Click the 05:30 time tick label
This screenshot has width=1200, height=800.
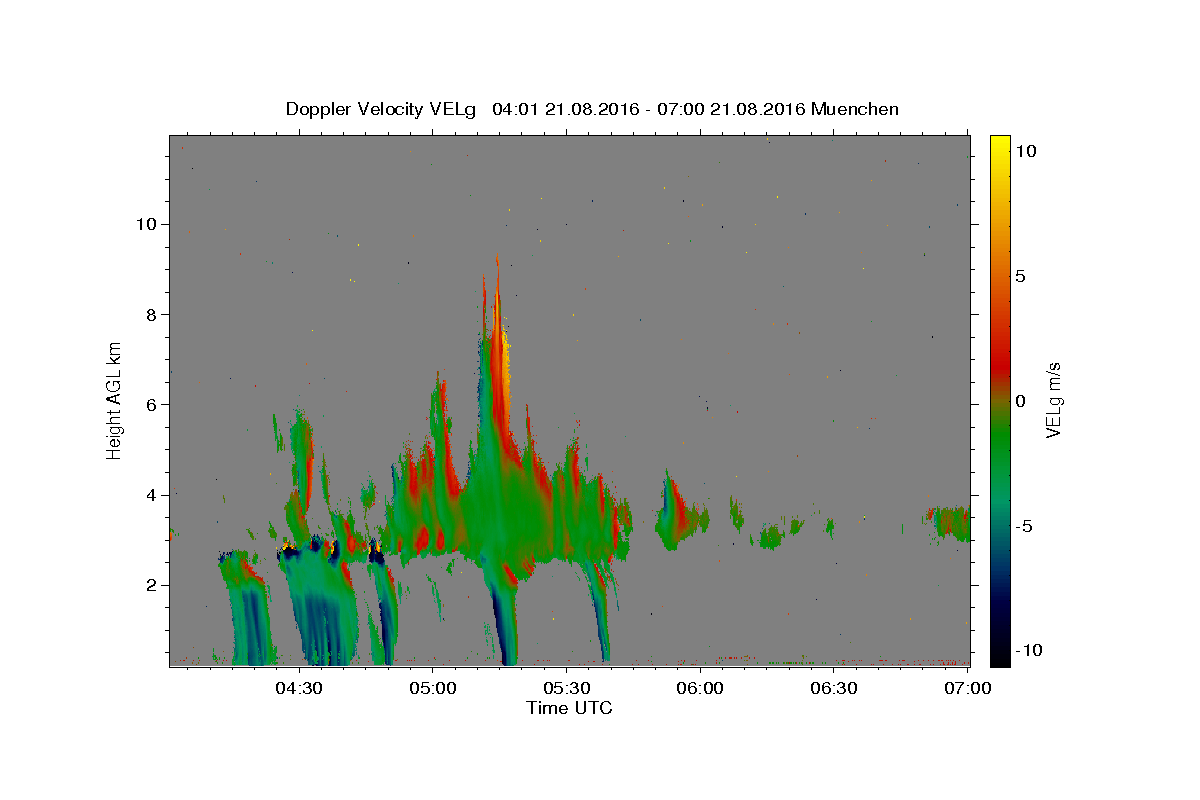coord(567,688)
